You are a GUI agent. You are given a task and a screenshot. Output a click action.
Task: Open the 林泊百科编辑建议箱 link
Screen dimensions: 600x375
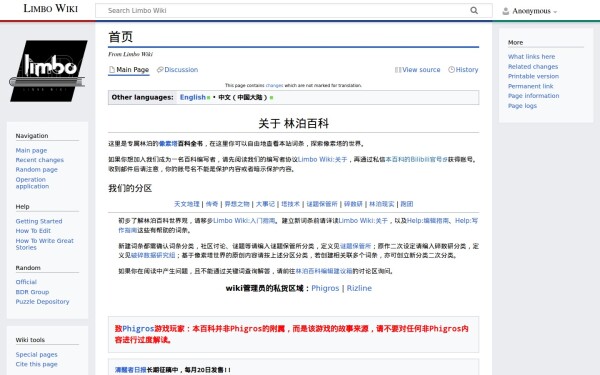[324, 271]
